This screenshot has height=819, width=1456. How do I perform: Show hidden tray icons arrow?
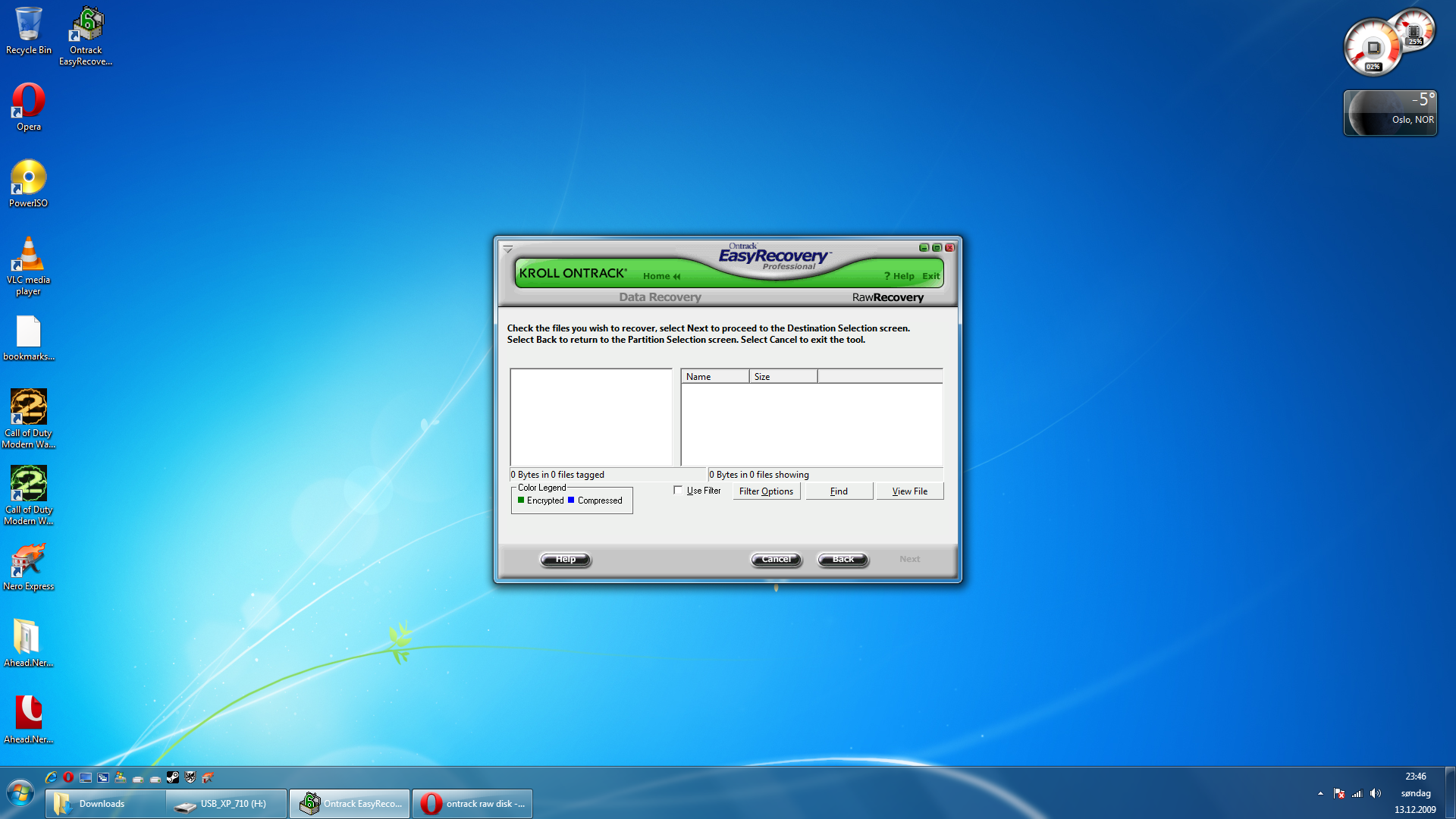[x=1320, y=793]
